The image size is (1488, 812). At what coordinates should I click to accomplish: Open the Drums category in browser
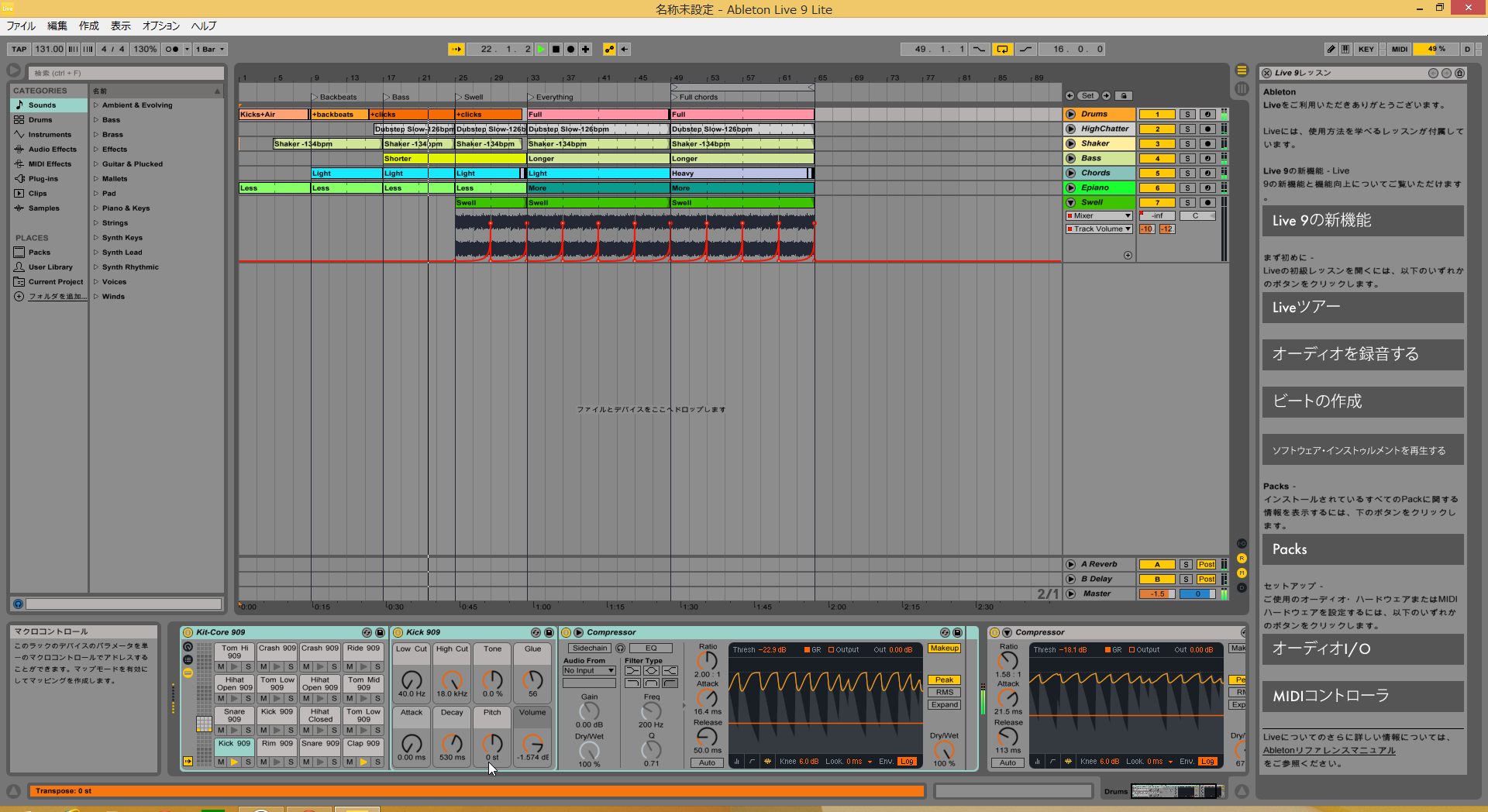coord(49,120)
